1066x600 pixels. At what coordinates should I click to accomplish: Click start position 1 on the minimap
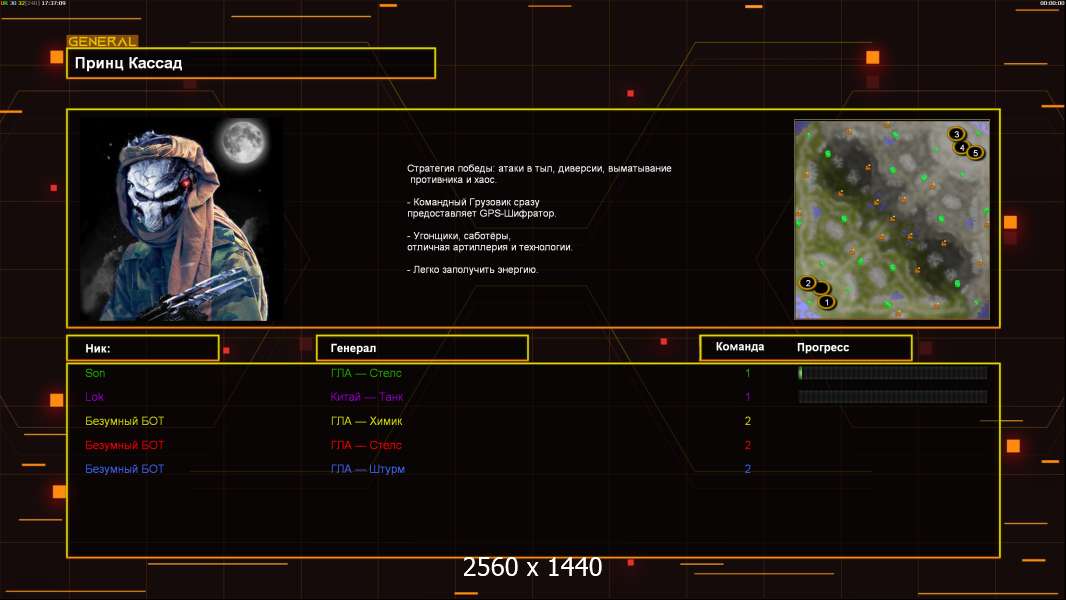(826, 301)
